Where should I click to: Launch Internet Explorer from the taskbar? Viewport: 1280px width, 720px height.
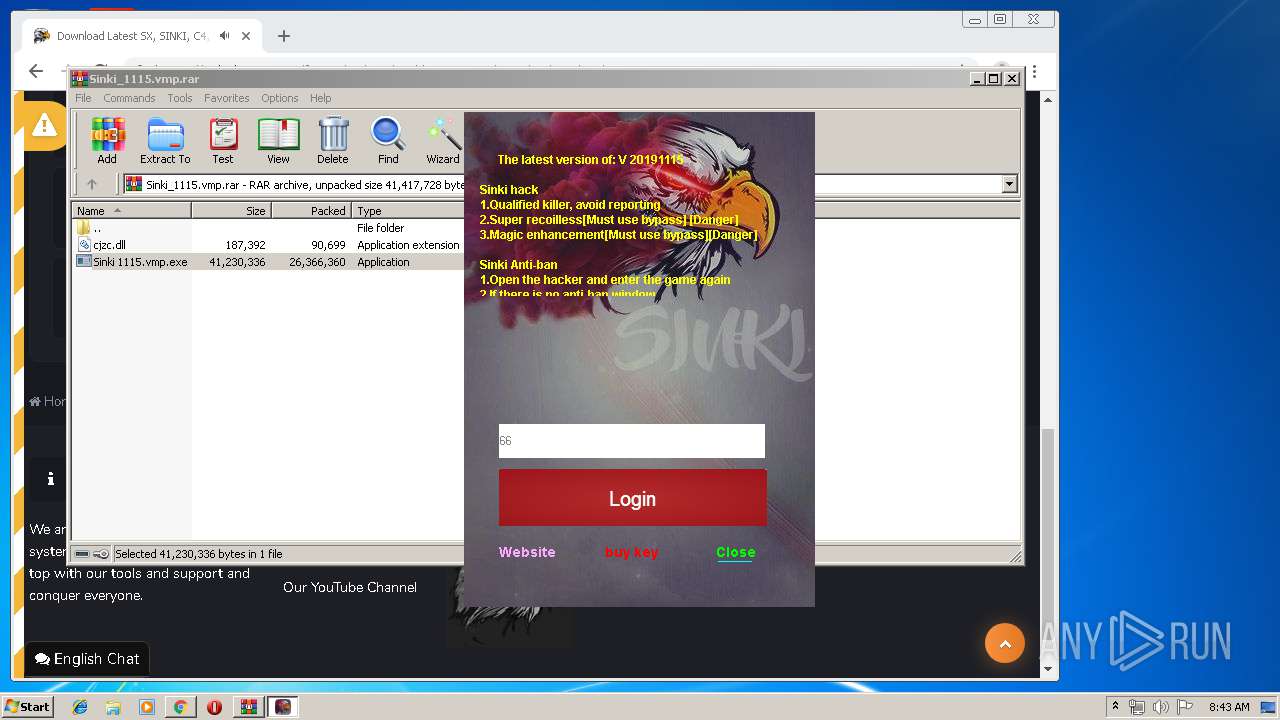[x=80, y=707]
